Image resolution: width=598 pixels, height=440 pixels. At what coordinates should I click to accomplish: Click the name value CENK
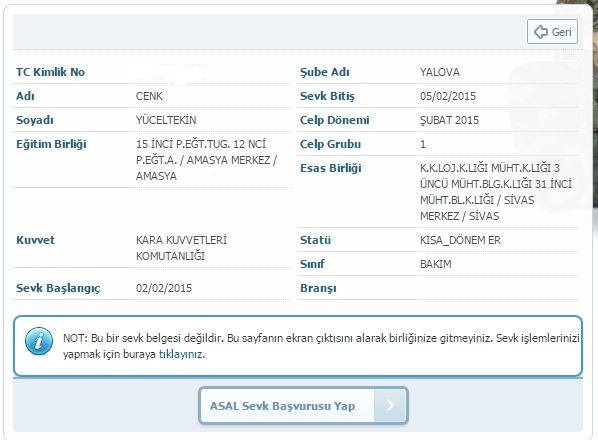(x=149, y=96)
